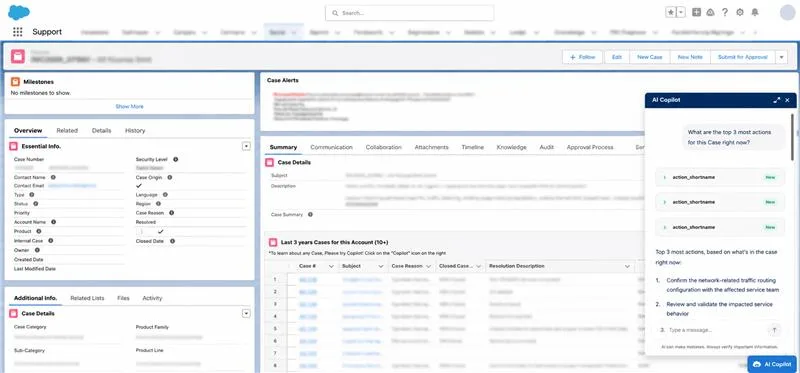The image size is (800, 373).
Task: Click the info icon beside Case Origin
Action: pyautogui.click(x=169, y=177)
